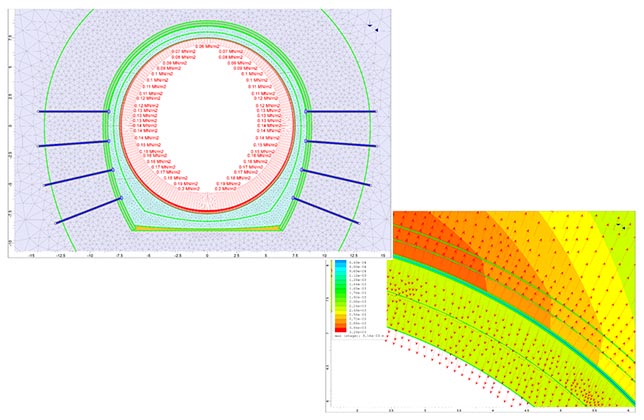
Task: Click the axis orientation marker in the tunnel plot
Action: [x=373, y=28]
